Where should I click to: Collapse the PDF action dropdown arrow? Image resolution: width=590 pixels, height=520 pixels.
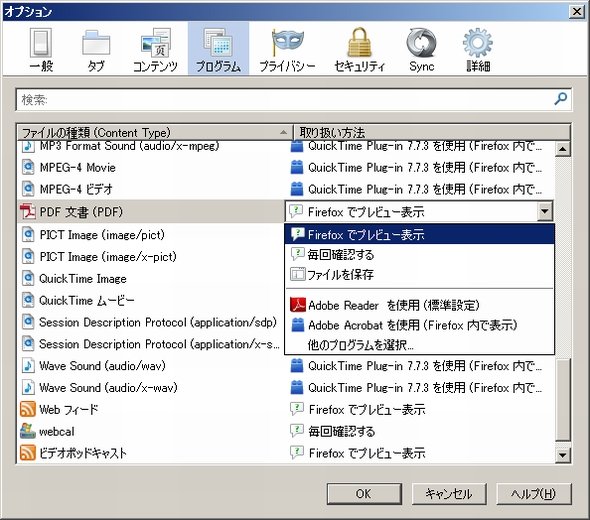click(544, 211)
